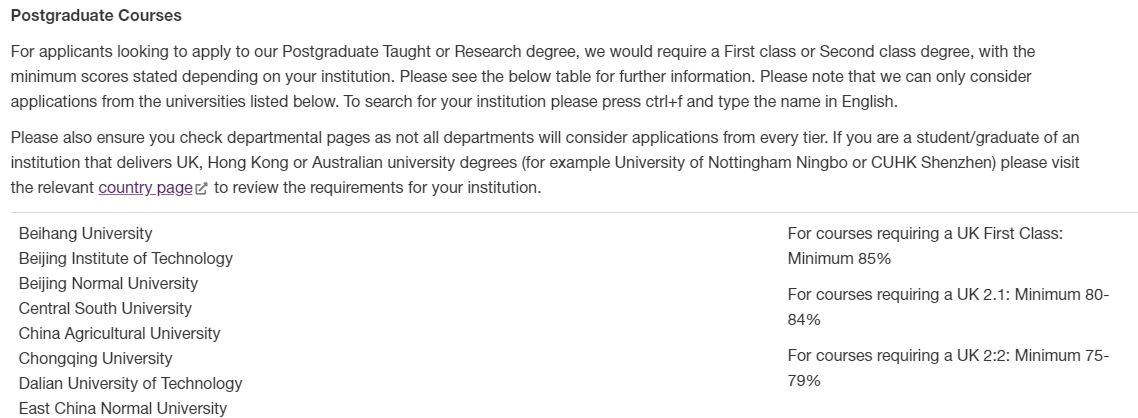Select East China Normal University entry

point(122,408)
